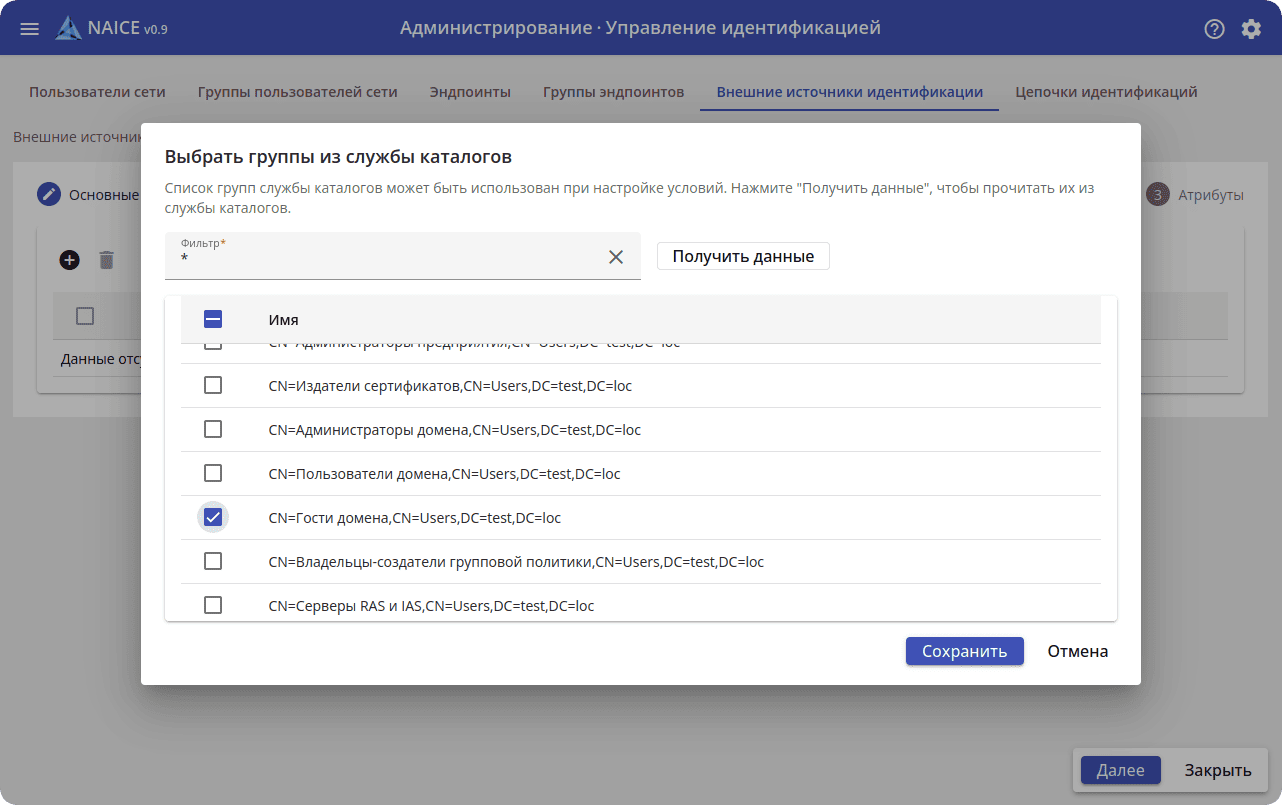Click the trash delete icon
Screen dimensions: 1282x805
[107, 260]
